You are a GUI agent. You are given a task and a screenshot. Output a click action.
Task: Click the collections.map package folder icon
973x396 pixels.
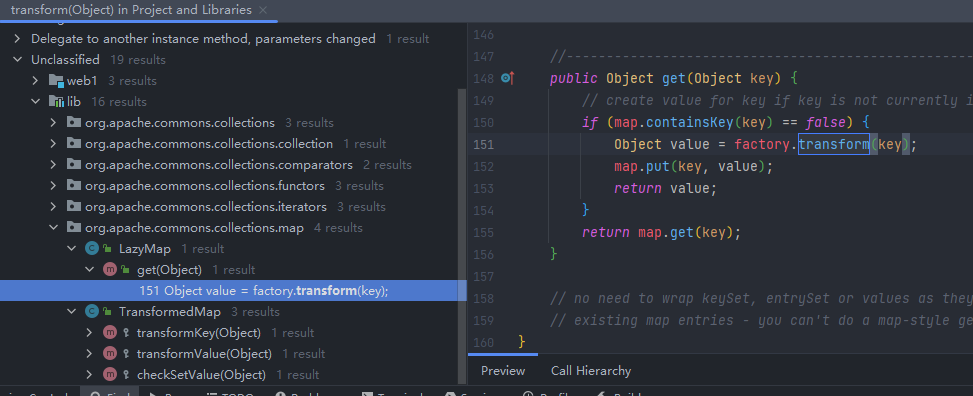coord(74,228)
